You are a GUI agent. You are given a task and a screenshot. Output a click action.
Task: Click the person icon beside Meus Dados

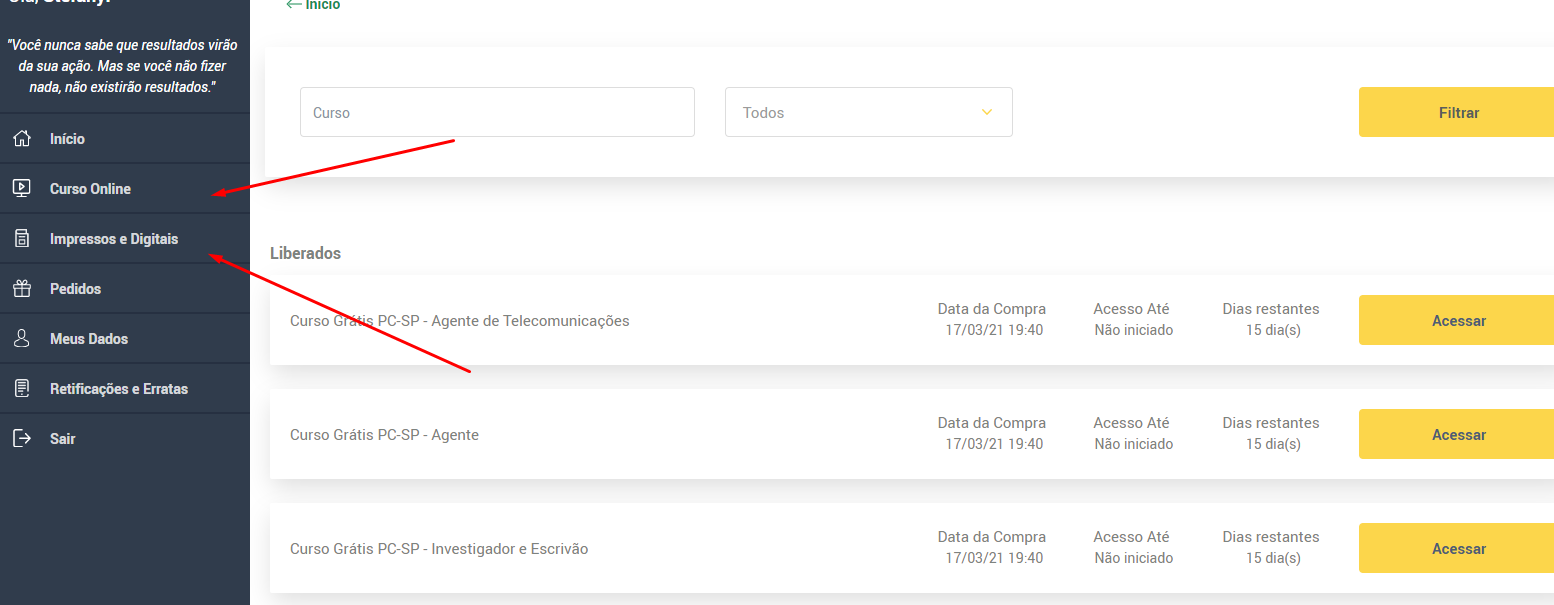click(x=21, y=338)
